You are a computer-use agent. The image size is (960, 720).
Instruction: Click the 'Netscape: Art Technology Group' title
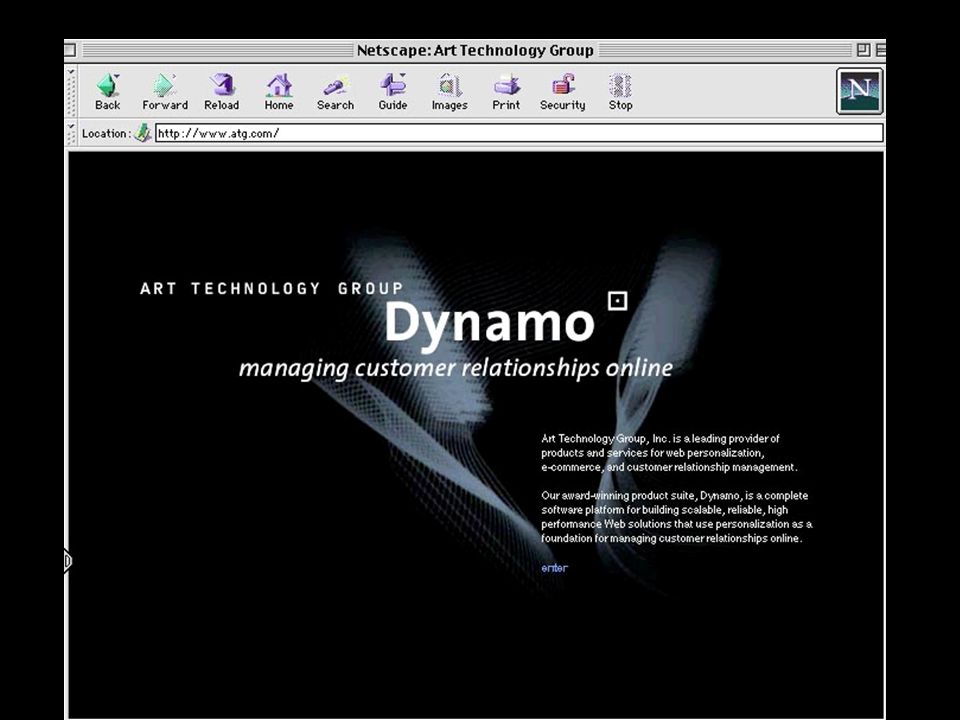click(475, 50)
